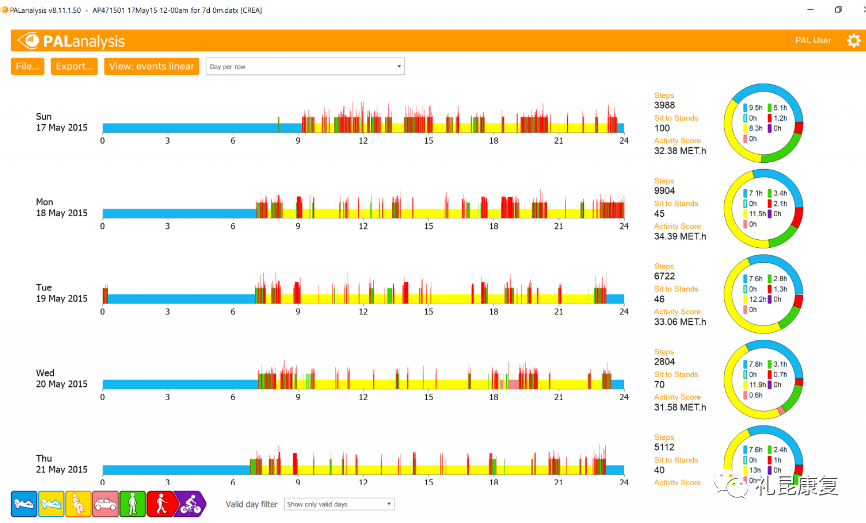Click the PALanalysis window title bar text
This screenshot has height=523, width=866.
pyautogui.click(x=136, y=10)
